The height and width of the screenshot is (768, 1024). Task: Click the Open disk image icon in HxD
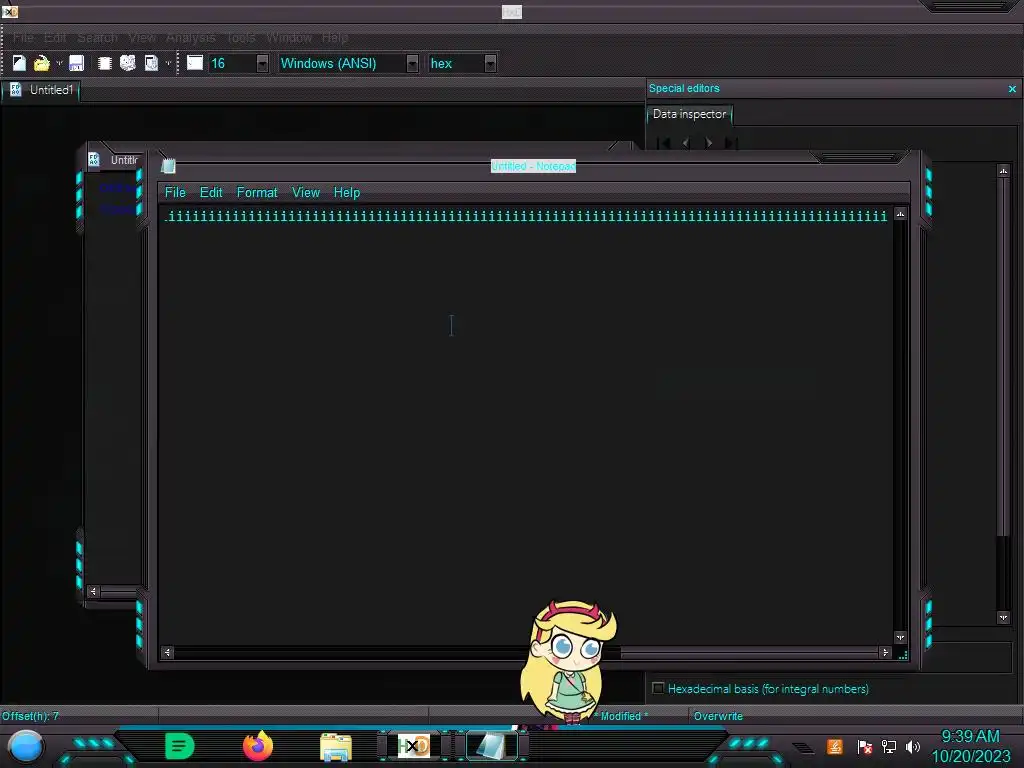pos(151,63)
